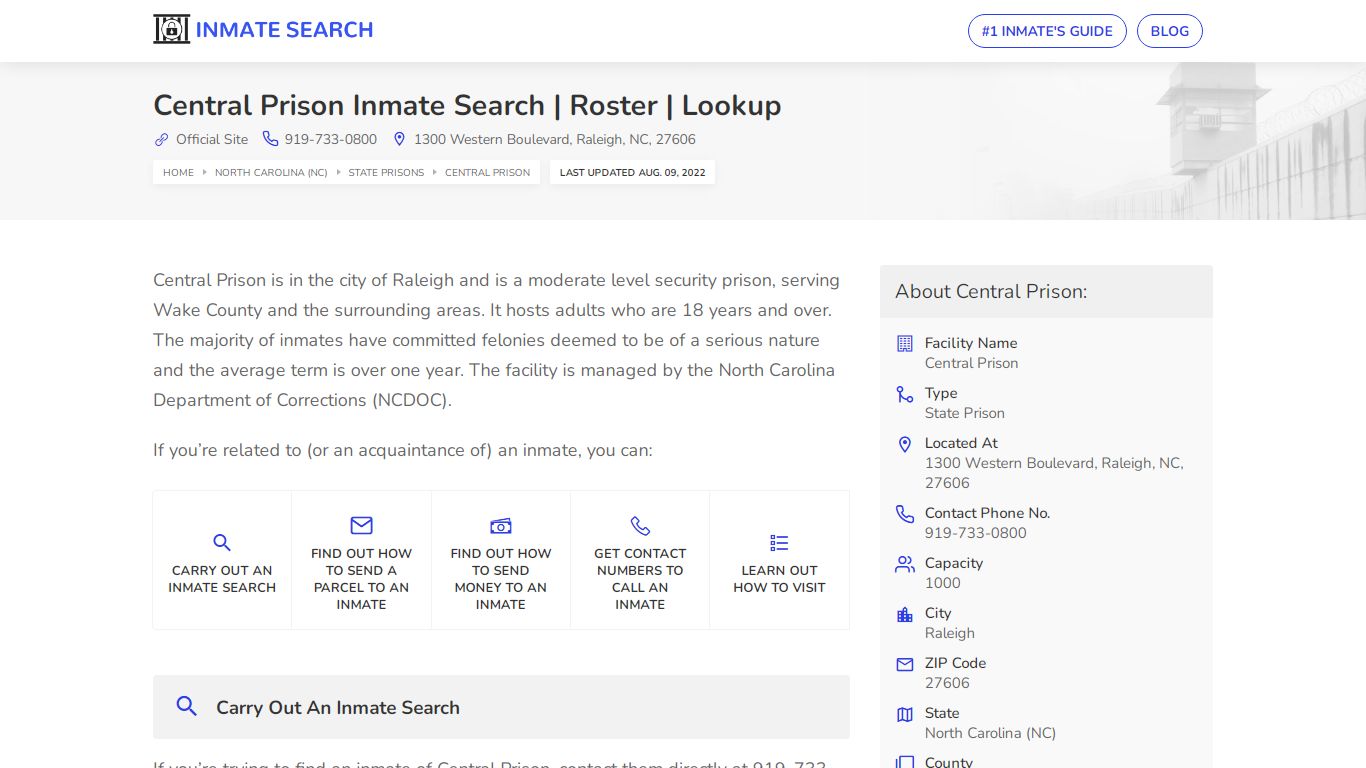Click the phone icon in the header
The image size is (1366, 768).
[x=270, y=139]
